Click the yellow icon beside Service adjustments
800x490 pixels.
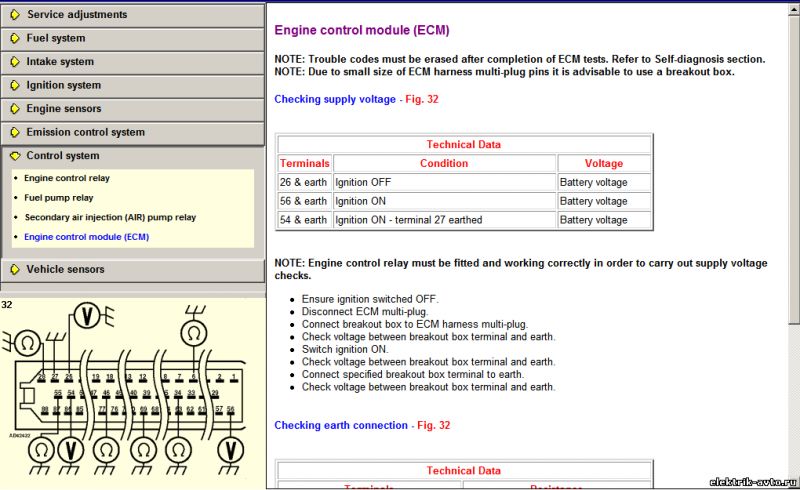pyautogui.click(x=15, y=15)
